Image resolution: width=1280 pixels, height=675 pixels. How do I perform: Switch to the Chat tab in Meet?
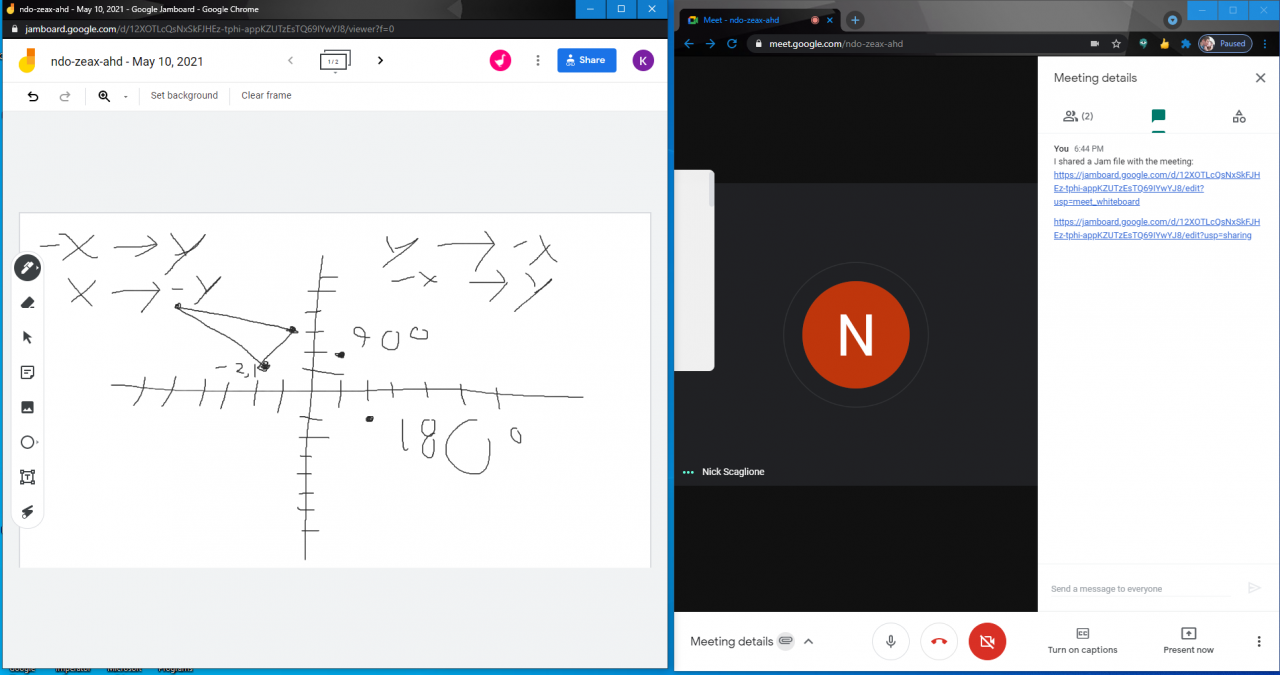click(1158, 116)
